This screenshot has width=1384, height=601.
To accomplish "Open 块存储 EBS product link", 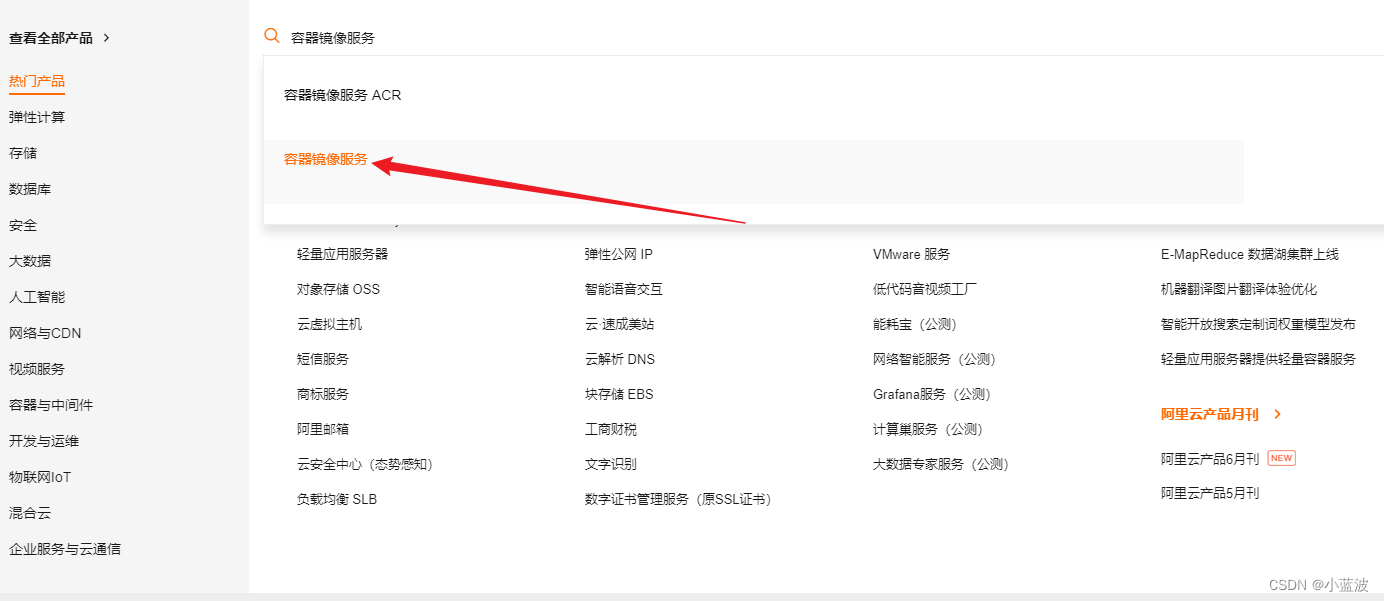I will (x=619, y=394).
